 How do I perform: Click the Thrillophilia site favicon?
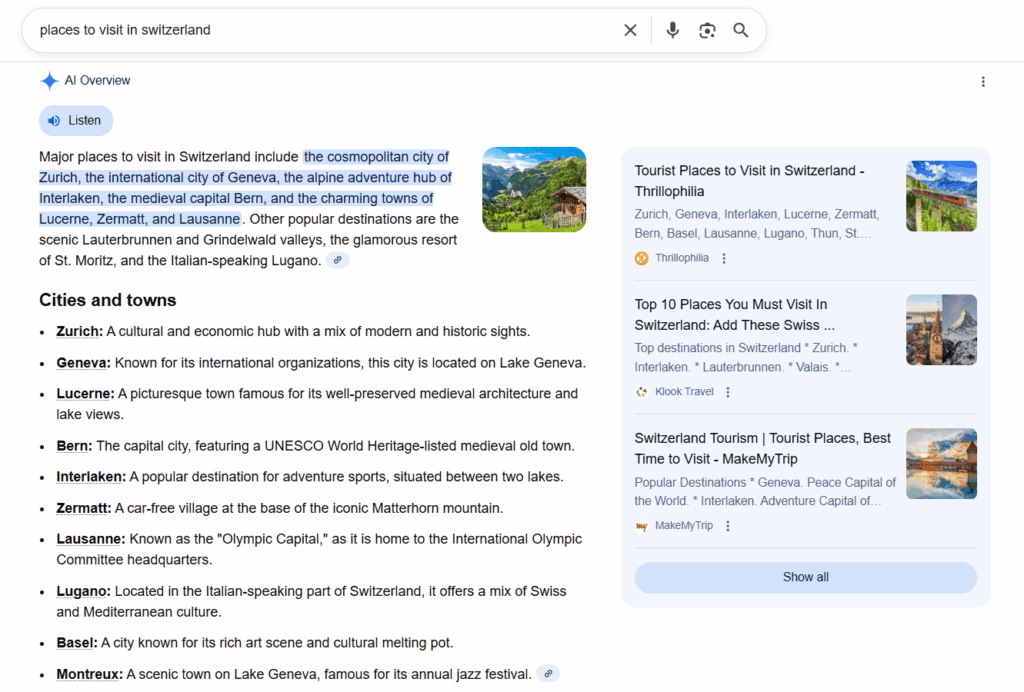tap(641, 257)
